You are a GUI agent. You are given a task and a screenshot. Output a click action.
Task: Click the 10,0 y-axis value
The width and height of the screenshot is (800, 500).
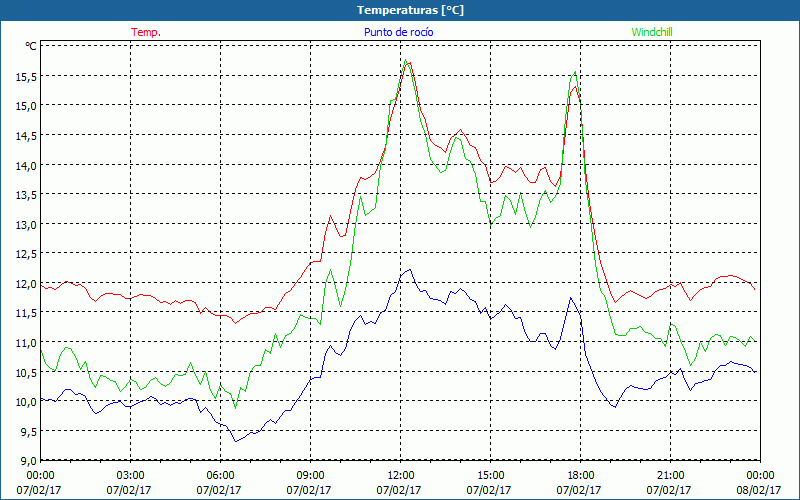(27, 402)
